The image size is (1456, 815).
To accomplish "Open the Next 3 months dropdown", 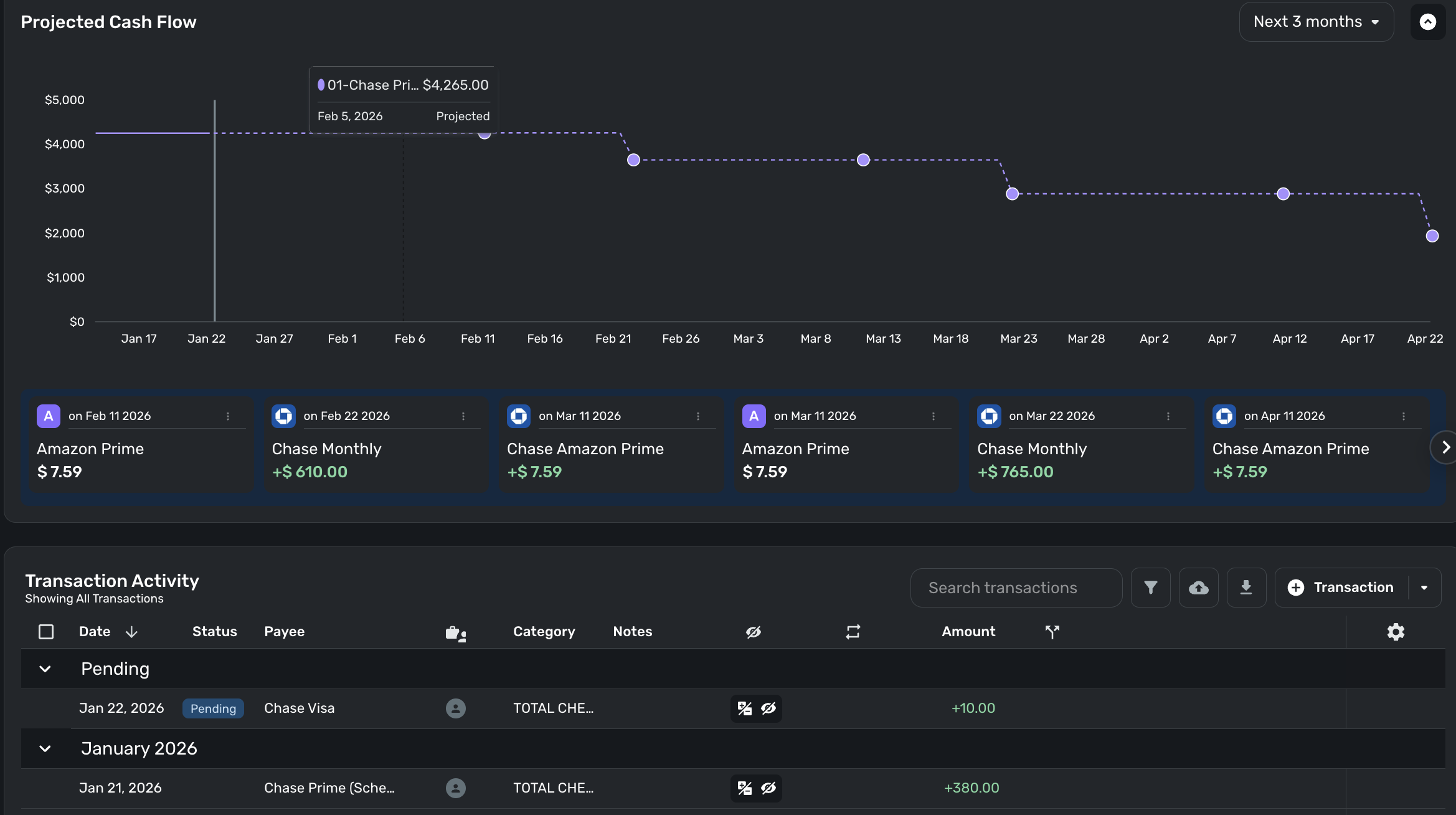I will pyautogui.click(x=1316, y=22).
